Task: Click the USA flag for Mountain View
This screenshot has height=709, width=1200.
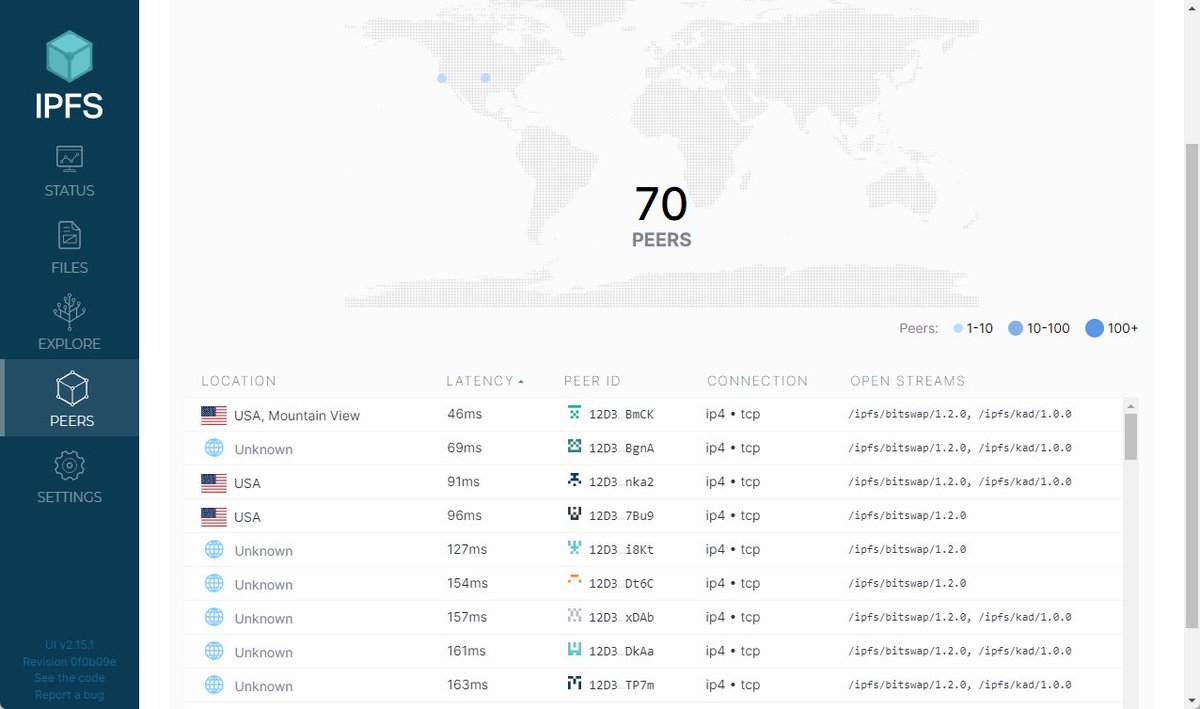Action: click(214, 415)
